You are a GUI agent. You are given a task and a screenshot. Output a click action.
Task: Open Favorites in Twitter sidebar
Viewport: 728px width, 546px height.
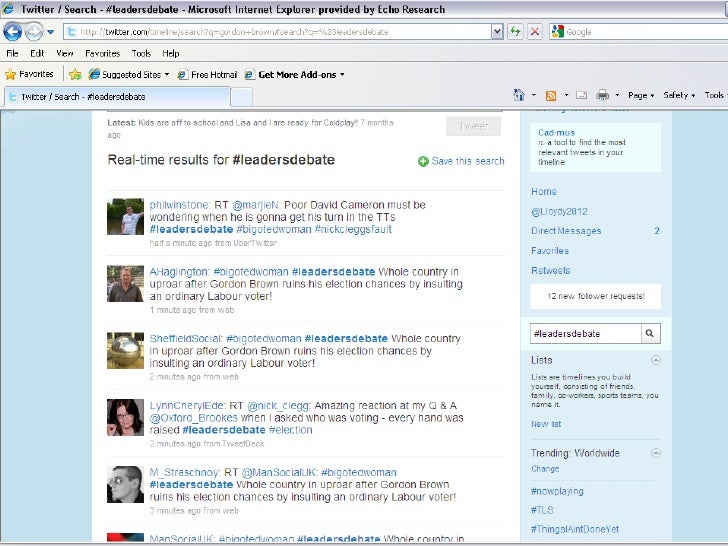point(550,251)
